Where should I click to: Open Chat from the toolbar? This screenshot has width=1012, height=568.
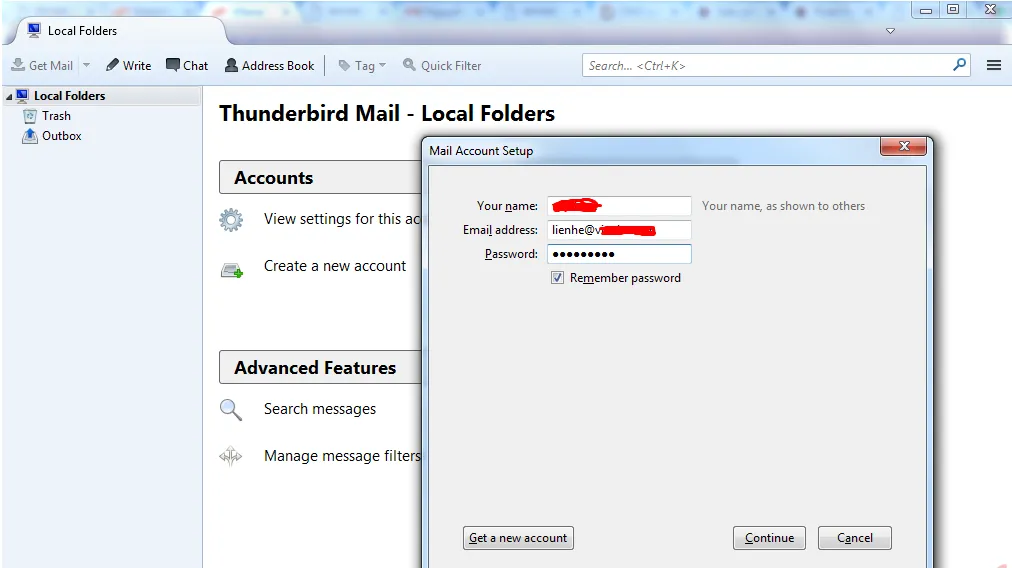pyautogui.click(x=187, y=65)
